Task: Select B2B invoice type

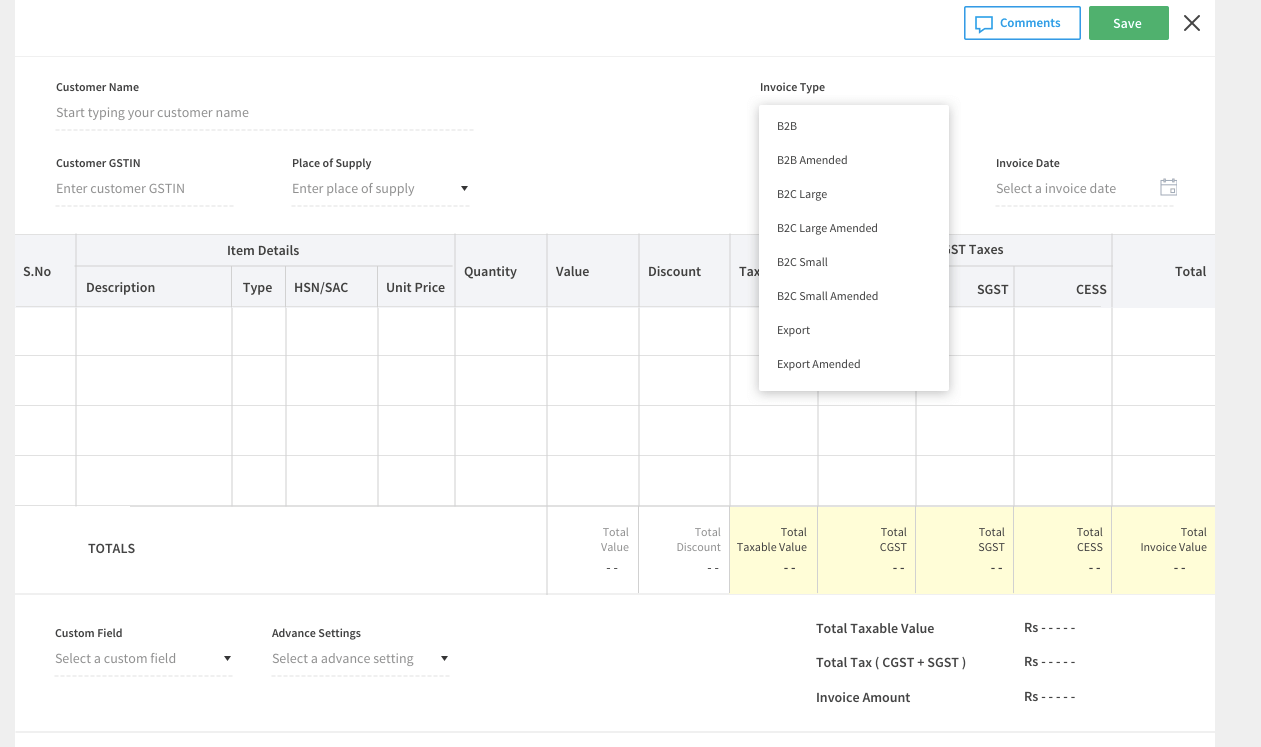Action: coord(787,125)
